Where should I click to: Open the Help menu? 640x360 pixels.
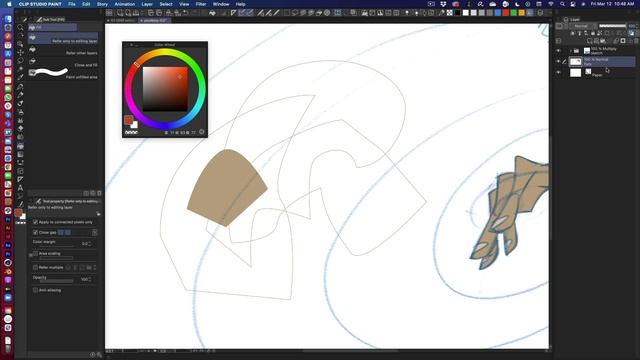pyautogui.click(x=240, y=4)
